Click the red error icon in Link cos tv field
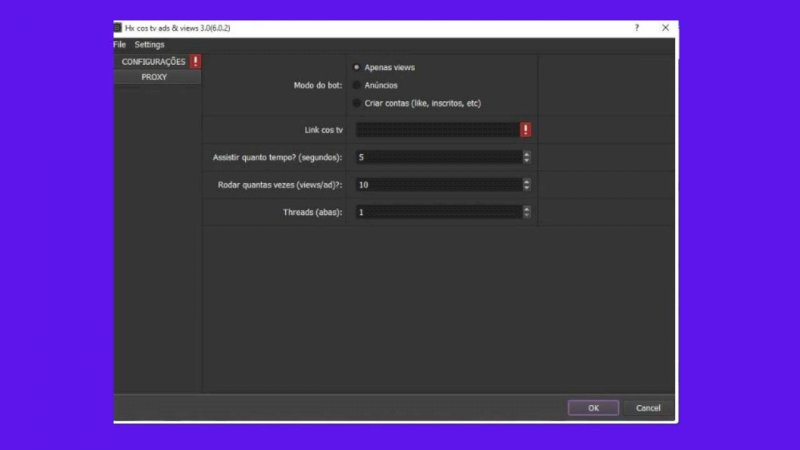 point(526,130)
